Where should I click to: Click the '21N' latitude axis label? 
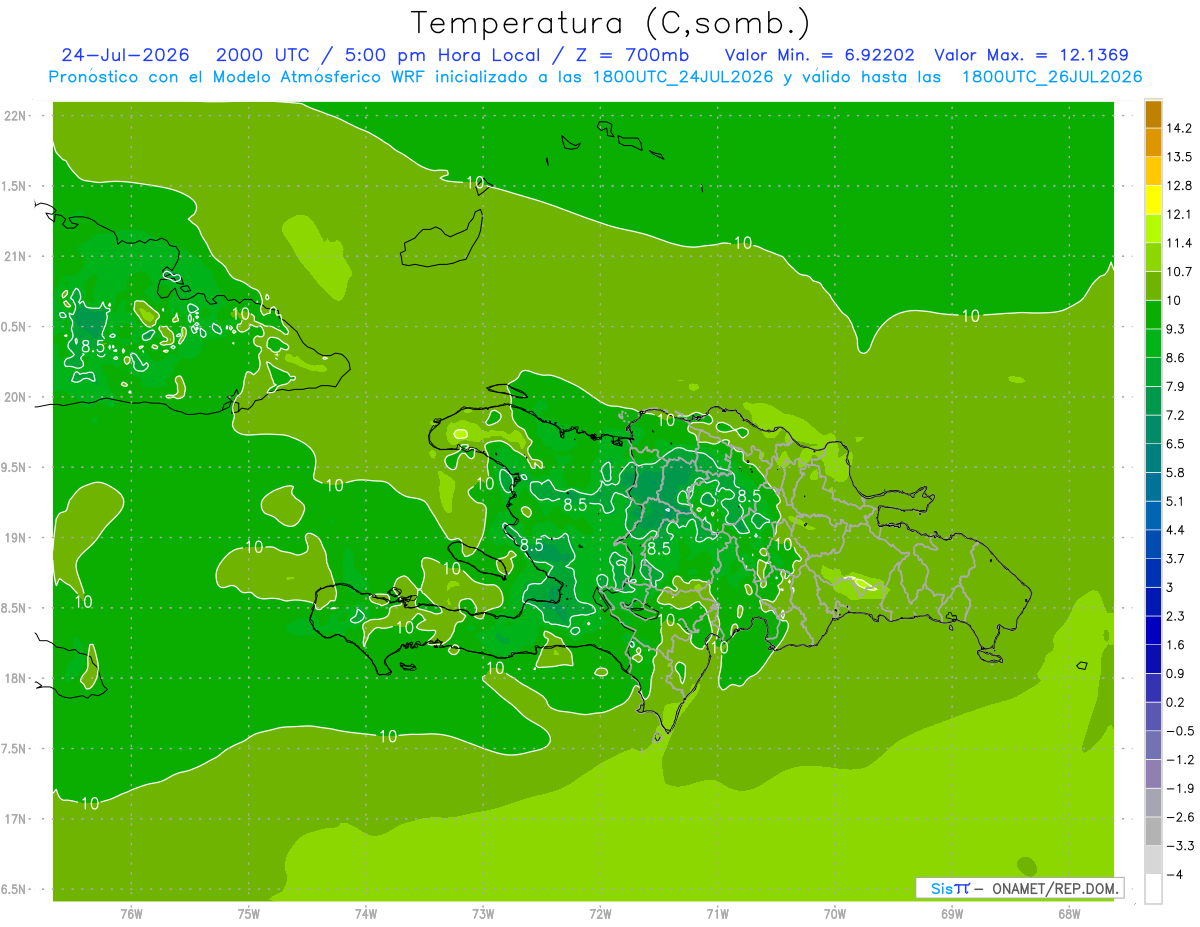(16, 256)
